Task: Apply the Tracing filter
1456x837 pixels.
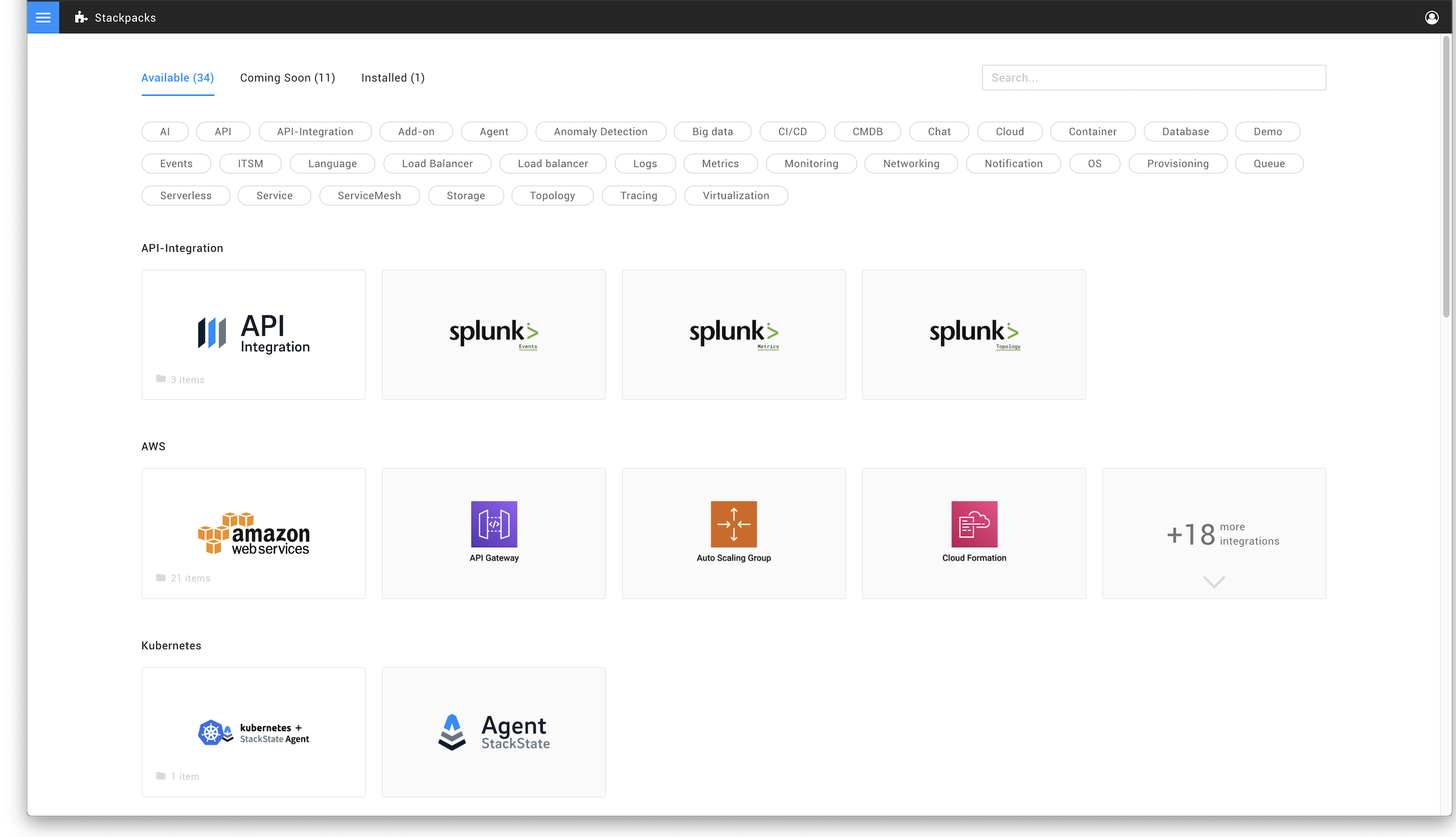Action: tap(638, 196)
